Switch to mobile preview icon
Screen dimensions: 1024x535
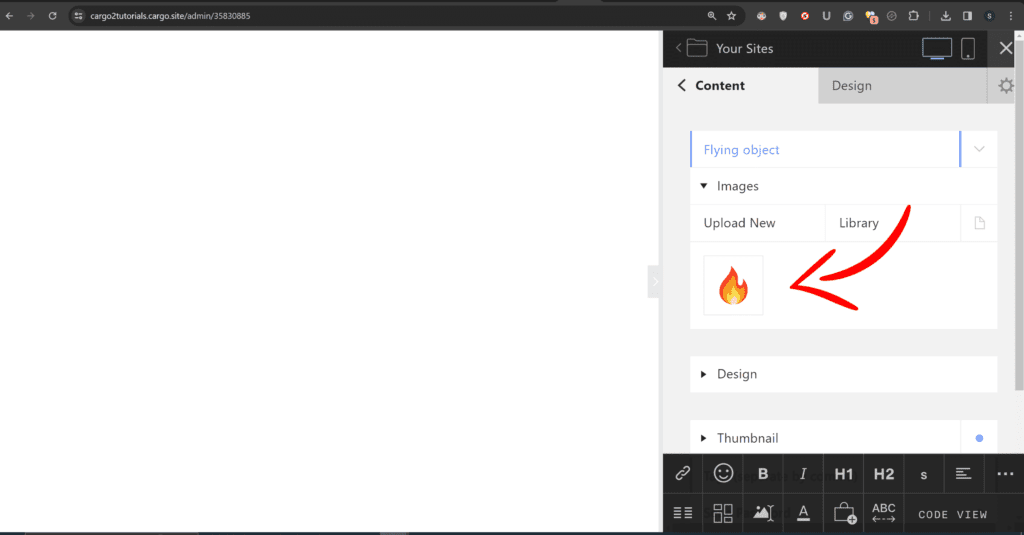pos(968,48)
